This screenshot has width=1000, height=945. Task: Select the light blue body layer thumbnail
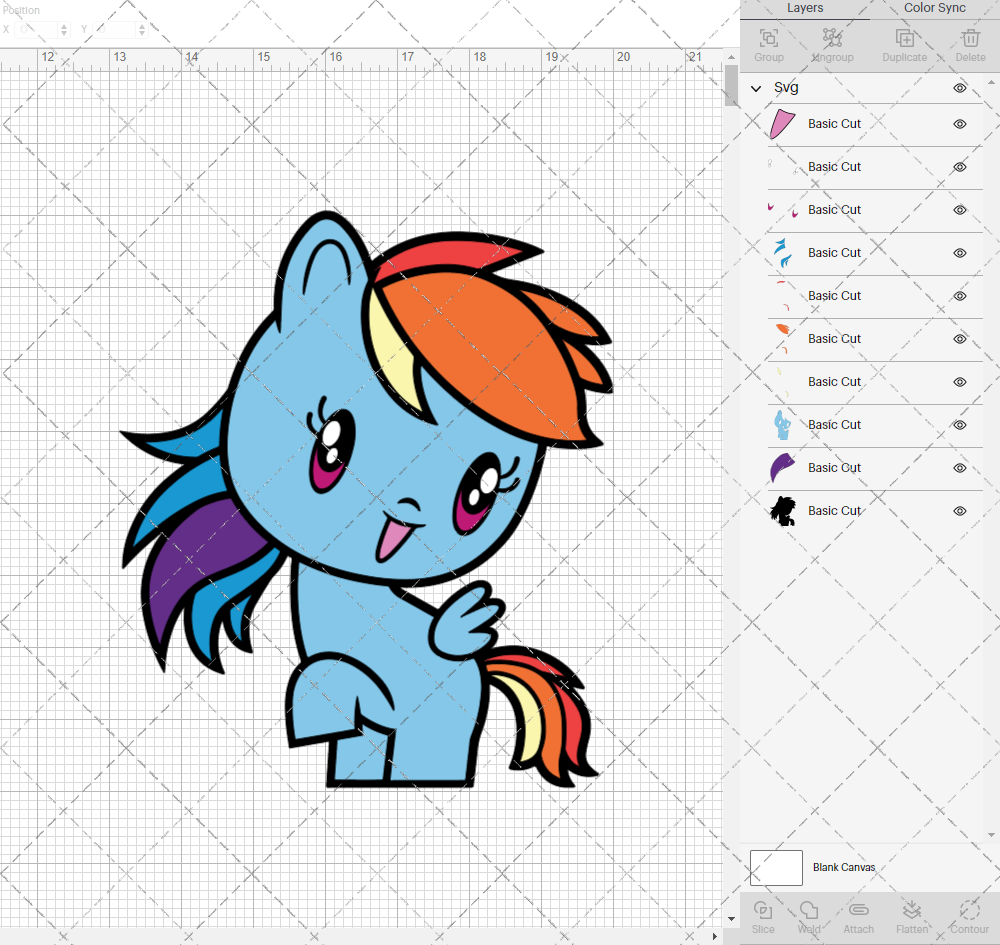click(x=783, y=425)
